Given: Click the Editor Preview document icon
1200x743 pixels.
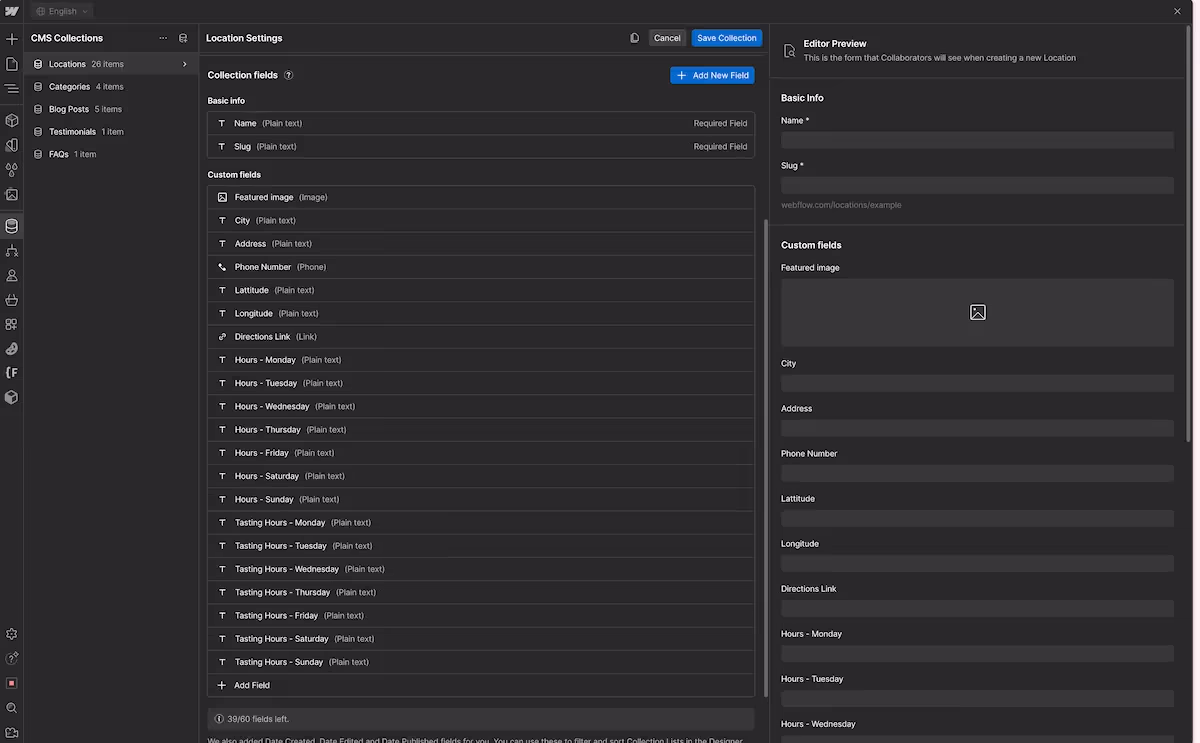Looking at the screenshot, I should 789,50.
